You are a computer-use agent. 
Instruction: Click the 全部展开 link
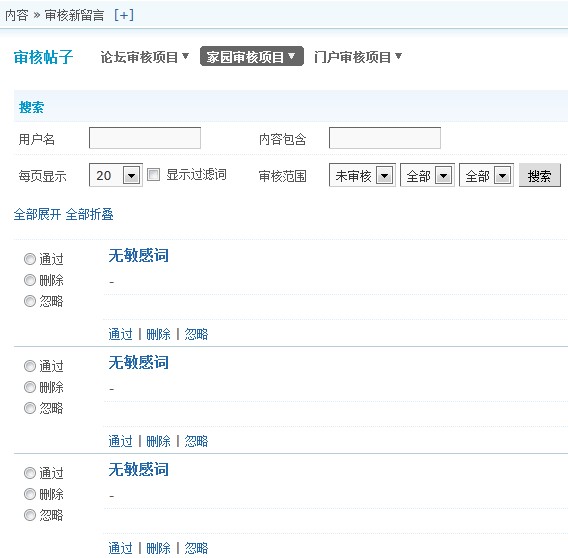[x=37, y=214]
